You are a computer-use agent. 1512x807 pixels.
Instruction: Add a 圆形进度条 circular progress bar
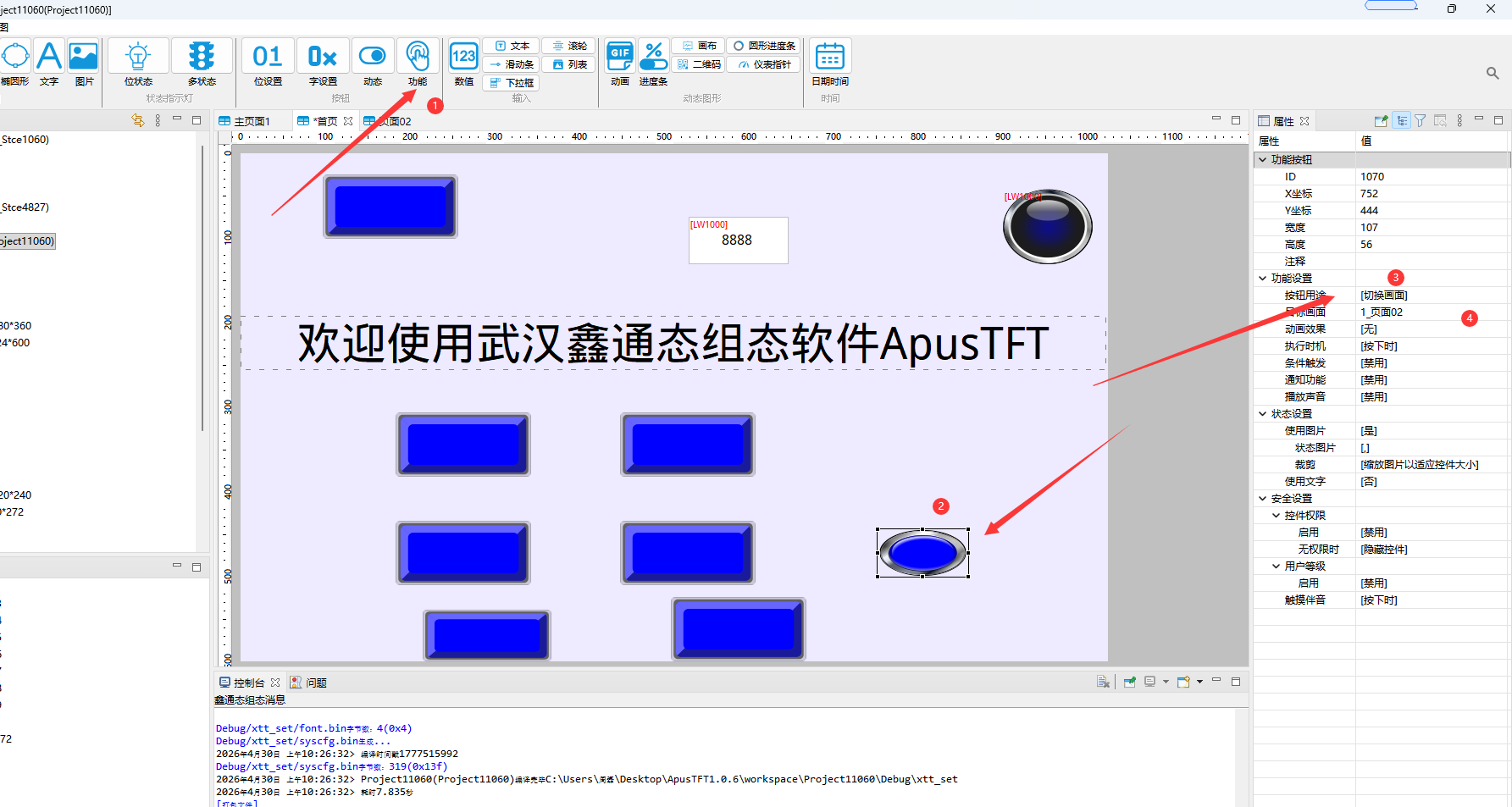click(x=764, y=46)
